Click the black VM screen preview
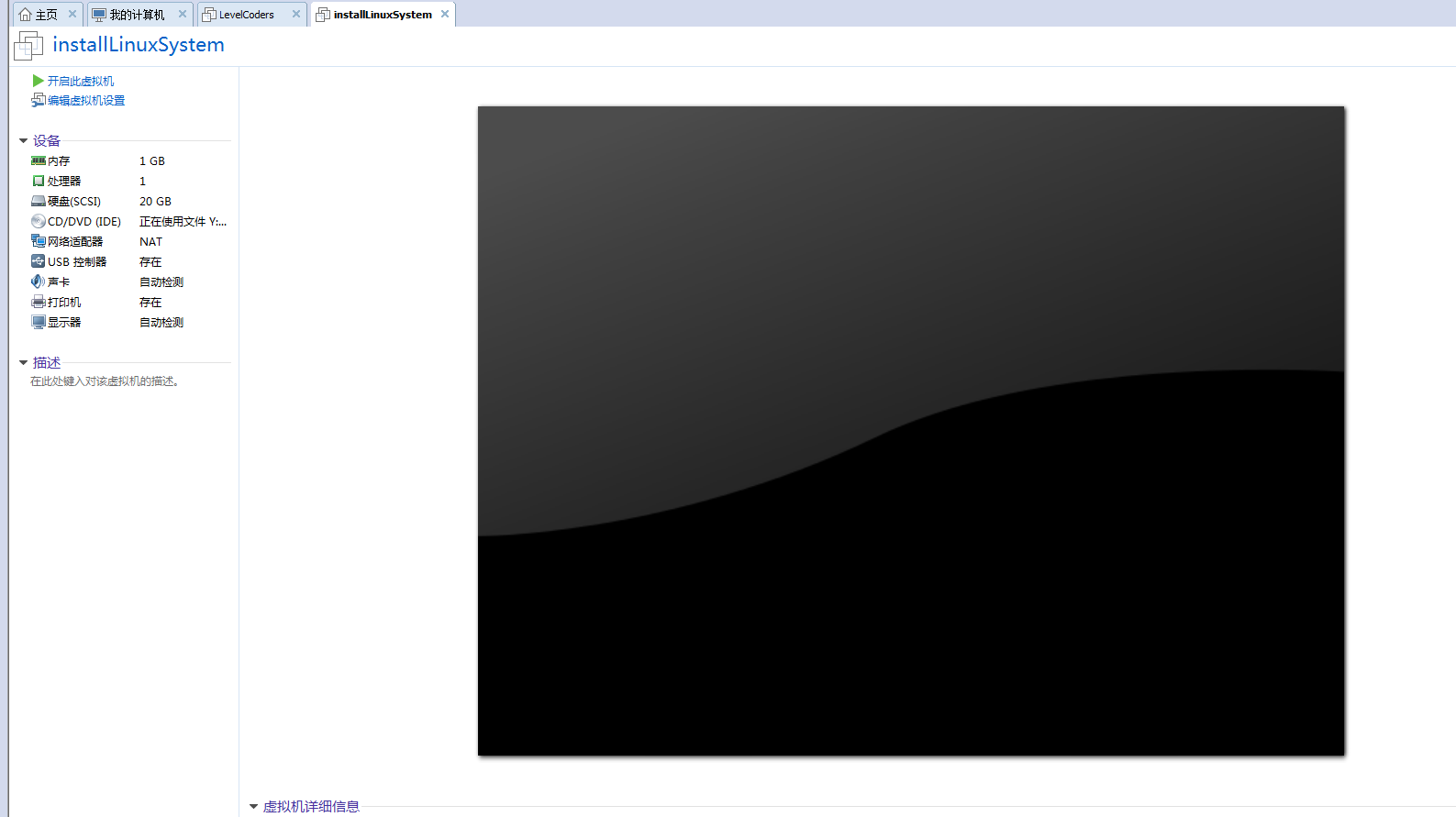 pyautogui.click(x=911, y=431)
